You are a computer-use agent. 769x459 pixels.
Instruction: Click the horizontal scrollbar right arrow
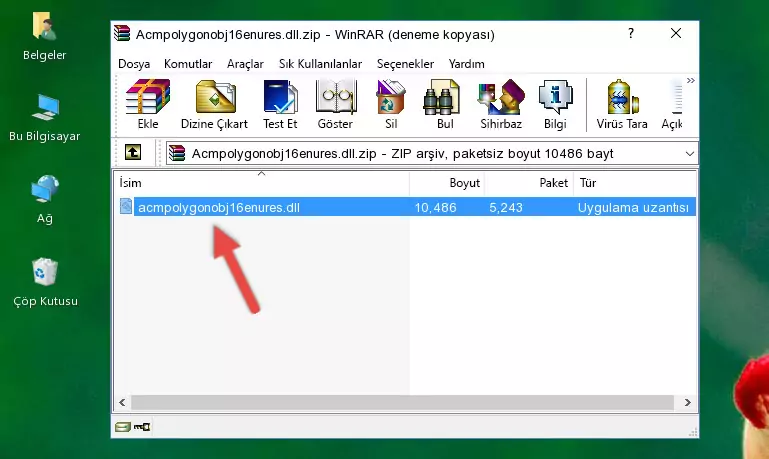688,402
